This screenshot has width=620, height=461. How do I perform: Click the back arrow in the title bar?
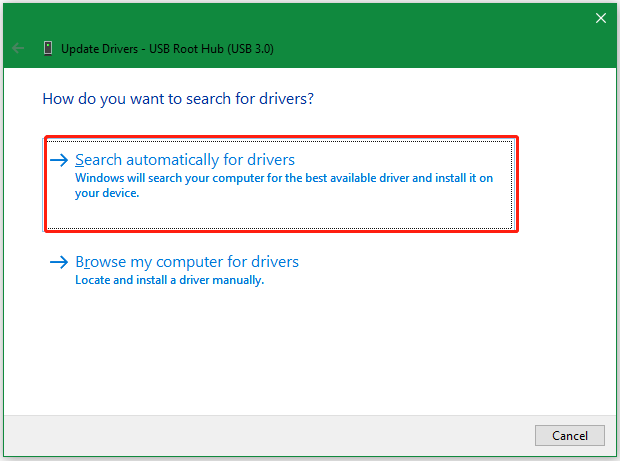pyautogui.click(x=17, y=47)
